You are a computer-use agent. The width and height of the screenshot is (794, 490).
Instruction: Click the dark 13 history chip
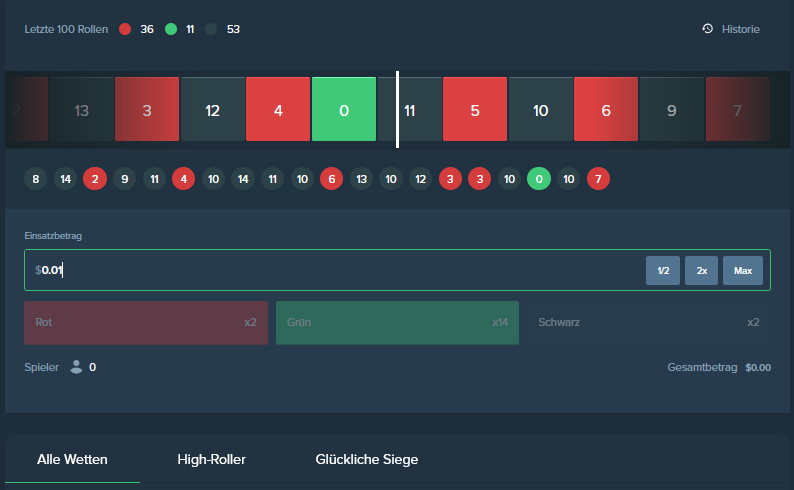pyautogui.click(x=362, y=179)
